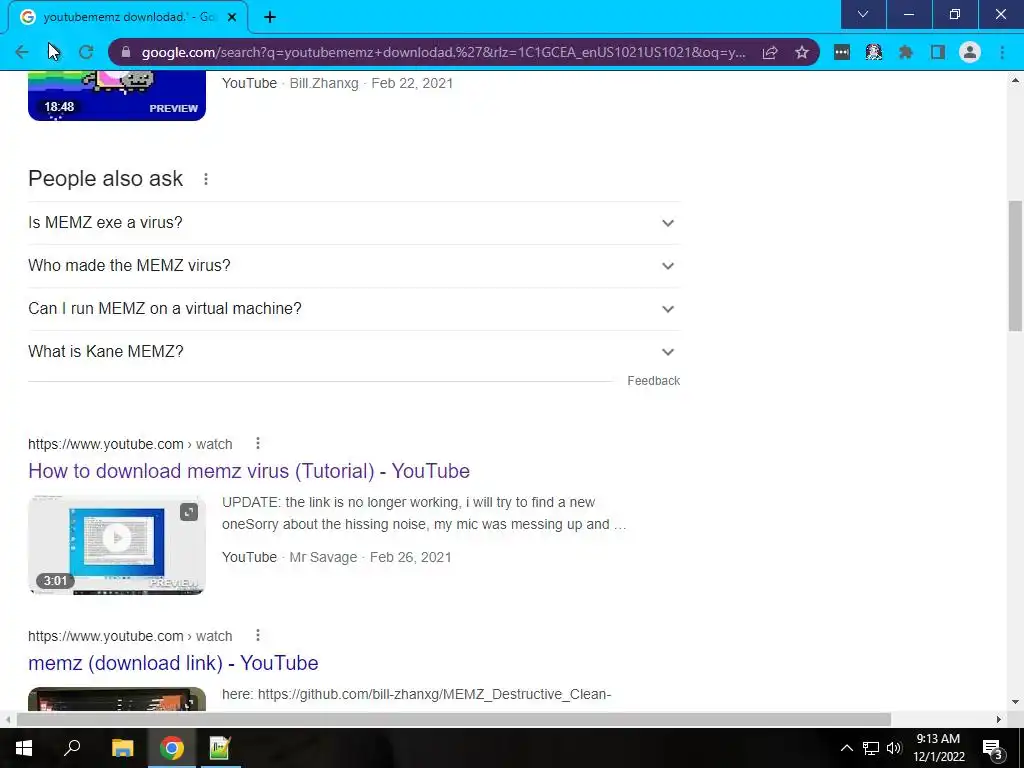Open the network status tray icon
Viewport: 1024px width, 768px height.
[871, 748]
